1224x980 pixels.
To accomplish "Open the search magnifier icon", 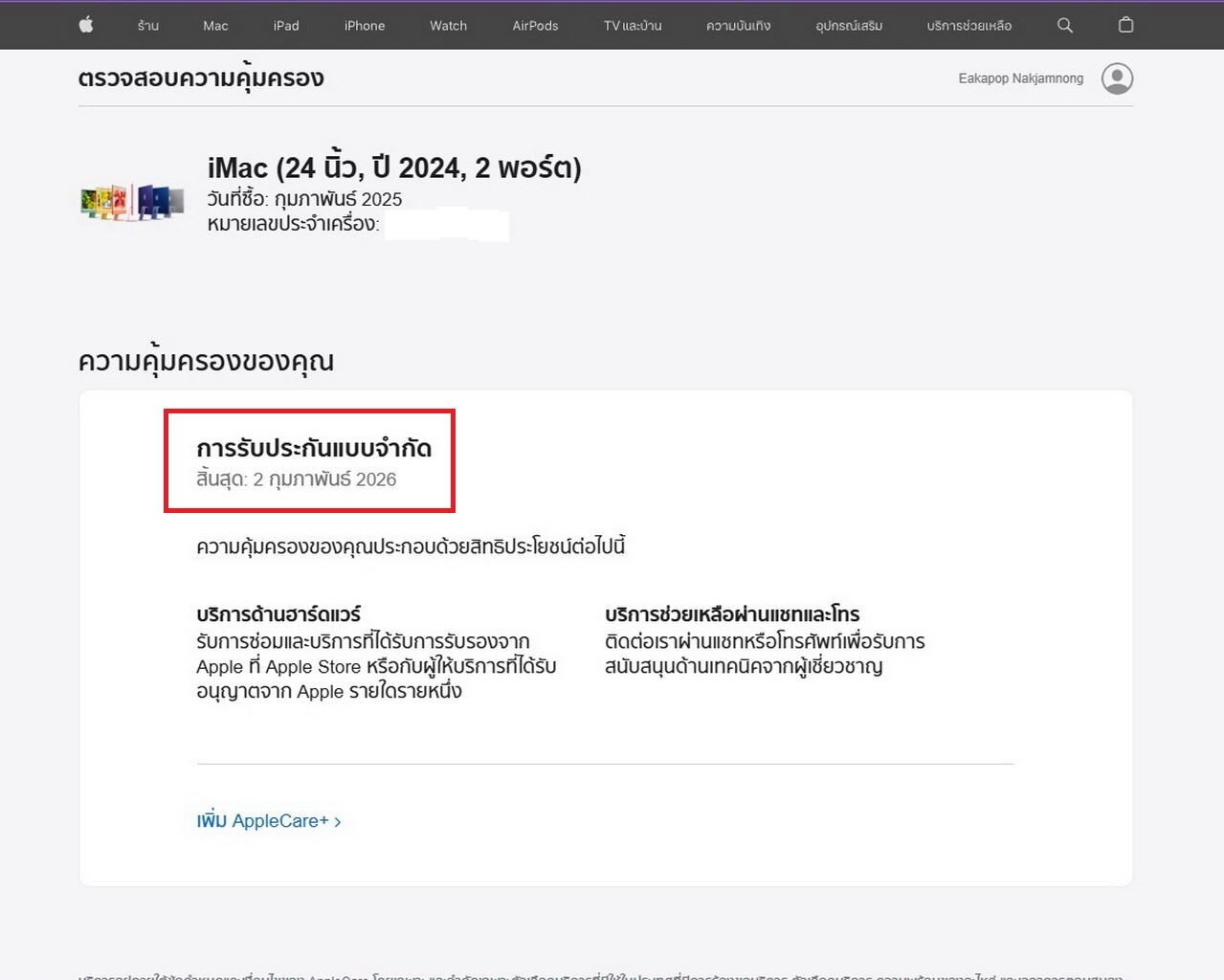I will click(1065, 26).
